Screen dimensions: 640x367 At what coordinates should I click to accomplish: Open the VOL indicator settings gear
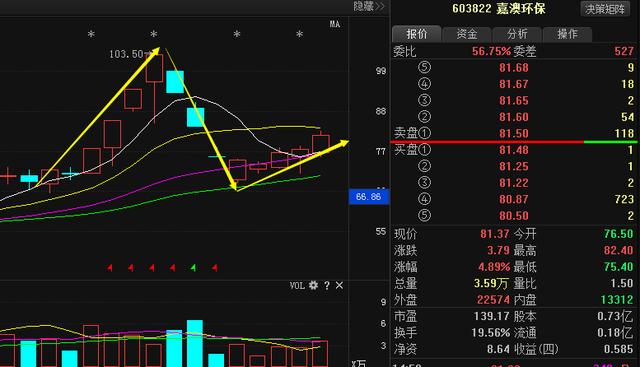click(313, 285)
